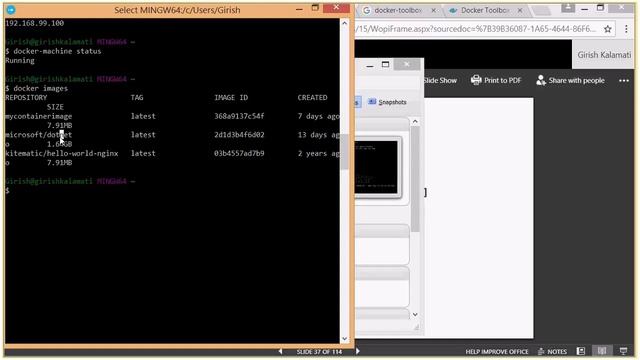
Task: Click the Chrome address bar URL
Action: coord(476,29)
